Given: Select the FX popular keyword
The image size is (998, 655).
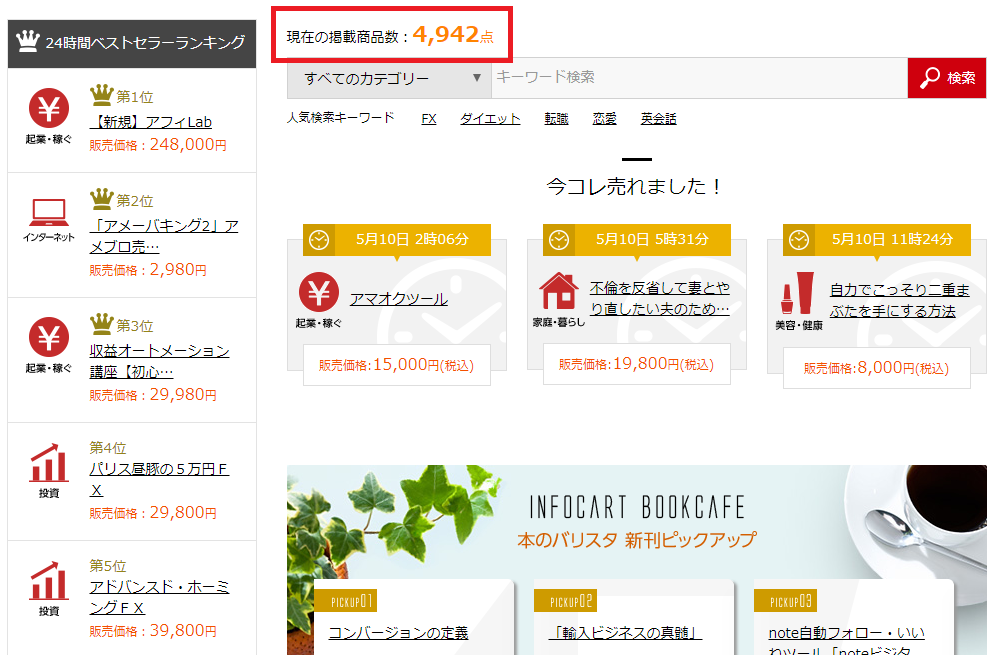Looking at the screenshot, I should [x=429, y=118].
